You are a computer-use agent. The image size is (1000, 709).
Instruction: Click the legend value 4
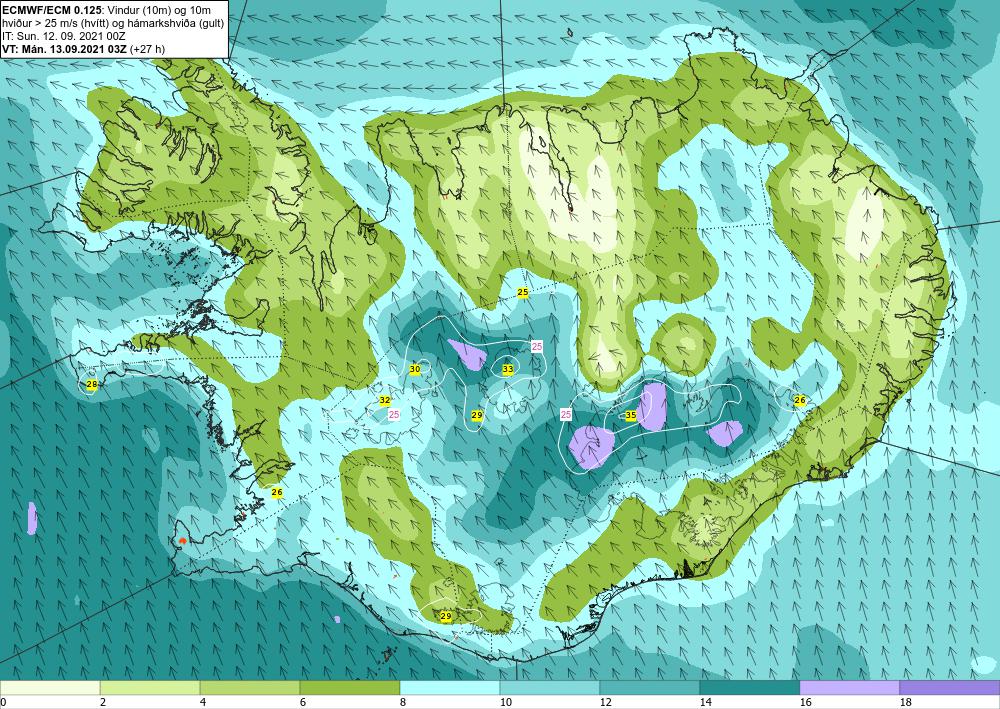(x=202, y=702)
